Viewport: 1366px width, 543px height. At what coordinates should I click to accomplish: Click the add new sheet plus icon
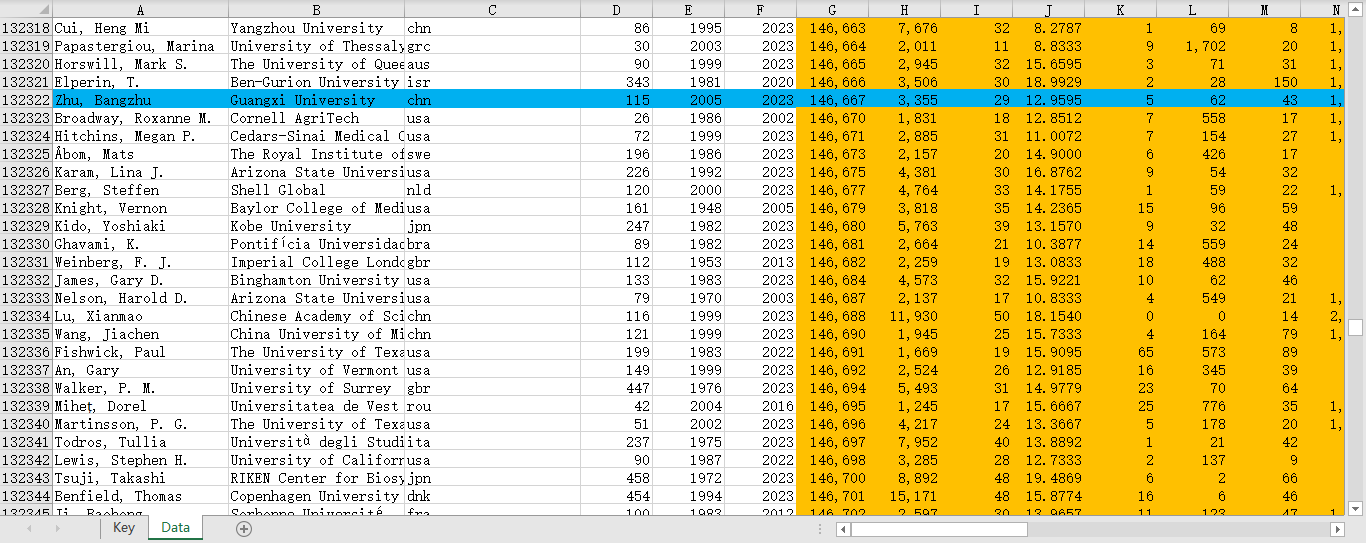[243, 529]
